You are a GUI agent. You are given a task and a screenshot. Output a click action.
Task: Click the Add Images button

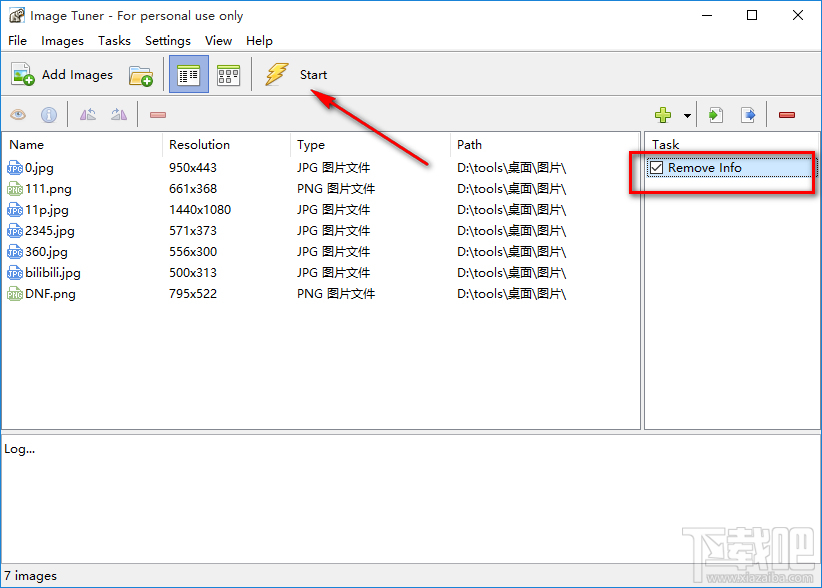(62, 75)
